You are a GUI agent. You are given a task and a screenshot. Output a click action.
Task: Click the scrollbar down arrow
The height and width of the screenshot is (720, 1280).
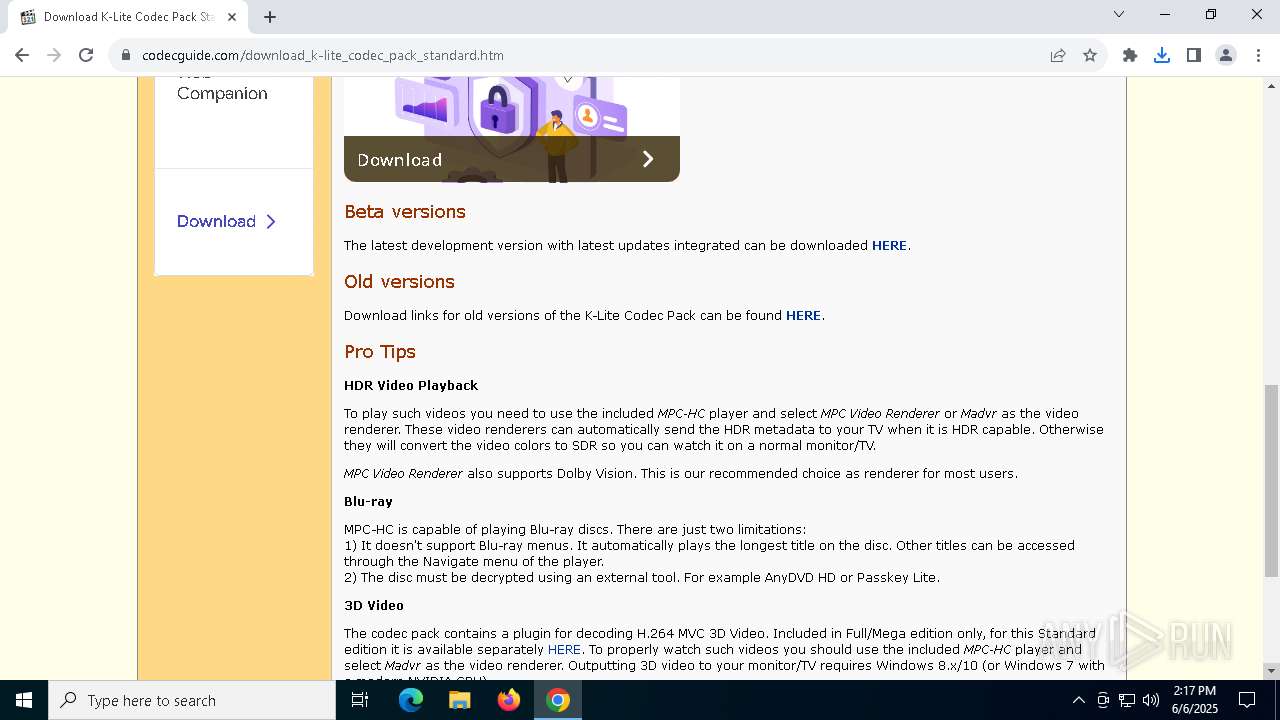1271,671
